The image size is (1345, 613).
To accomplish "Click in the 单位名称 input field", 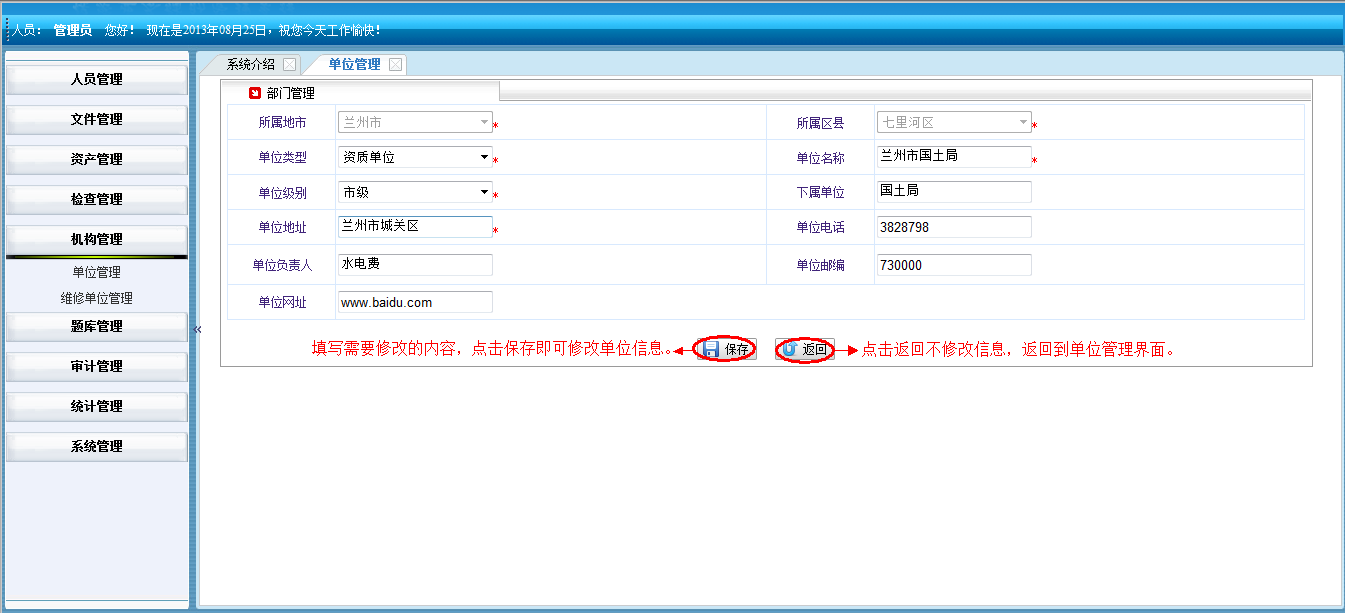I will [x=954, y=157].
